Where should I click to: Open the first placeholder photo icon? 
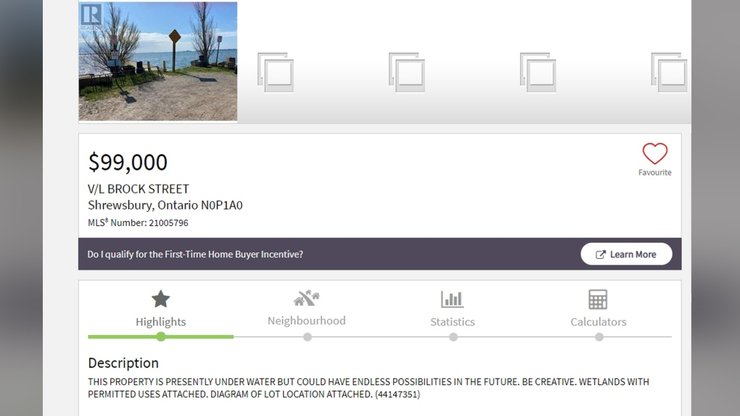pos(275,72)
